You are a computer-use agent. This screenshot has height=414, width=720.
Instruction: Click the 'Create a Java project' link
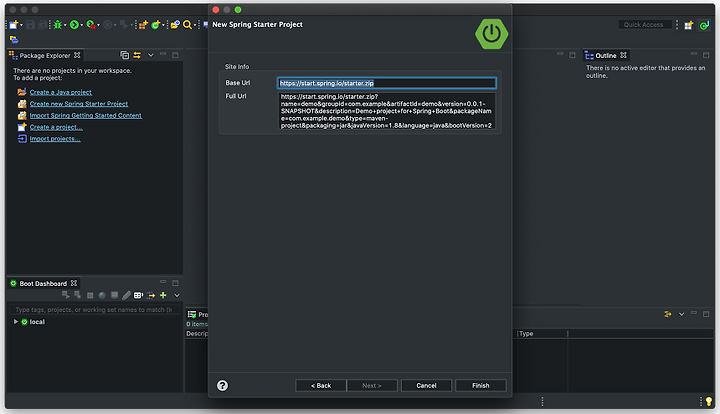pyautogui.click(x=61, y=92)
